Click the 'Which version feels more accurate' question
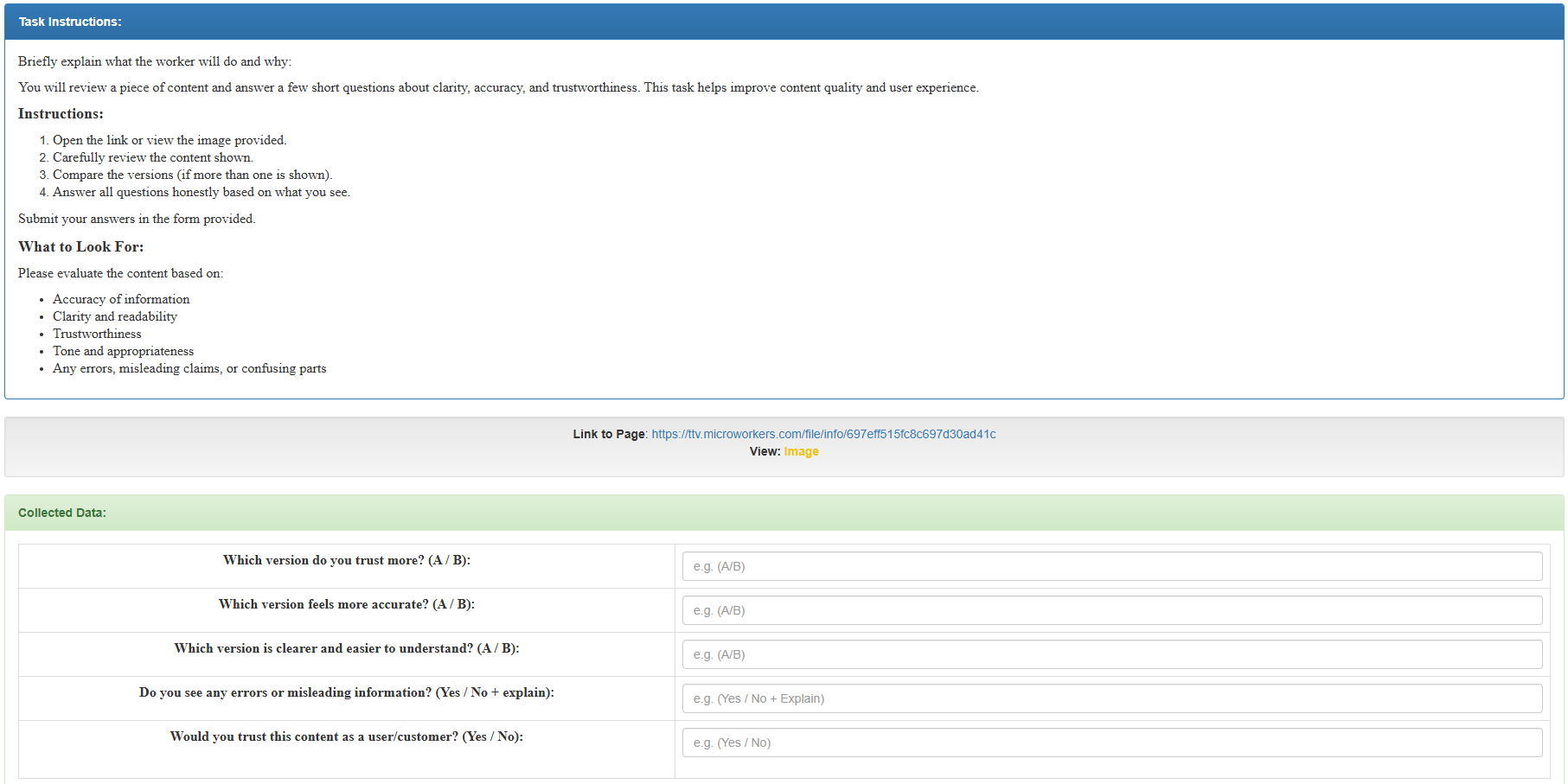Screen dimensions: 1568x784 pyautogui.click(x=346, y=604)
